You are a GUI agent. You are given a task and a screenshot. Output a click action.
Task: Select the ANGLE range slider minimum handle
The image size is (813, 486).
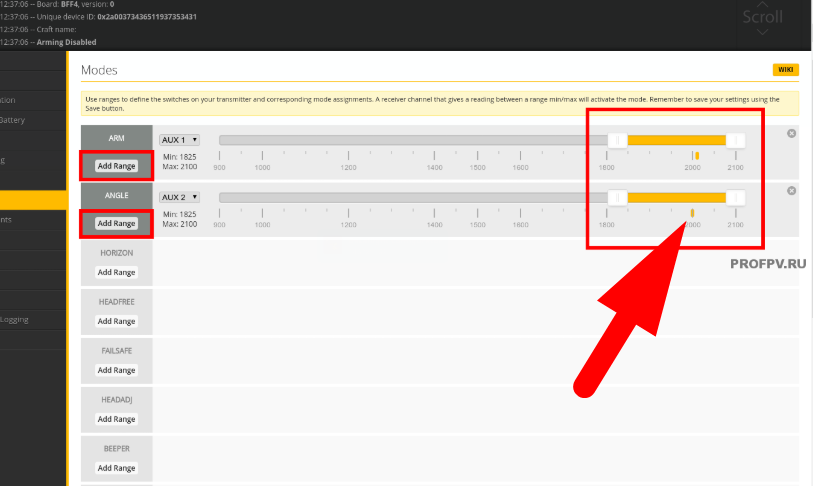(x=617, y=198)
